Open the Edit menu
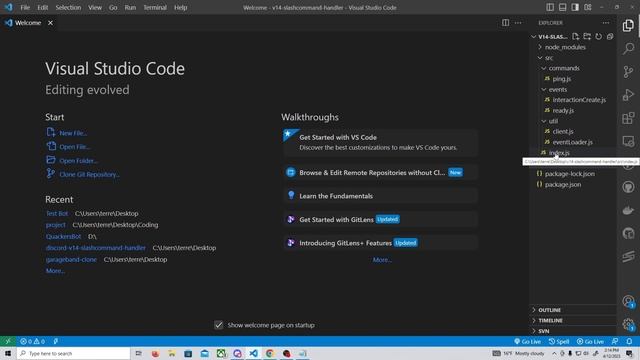The width and height of the screenshot is (640, 360). [x=42, y=7]
